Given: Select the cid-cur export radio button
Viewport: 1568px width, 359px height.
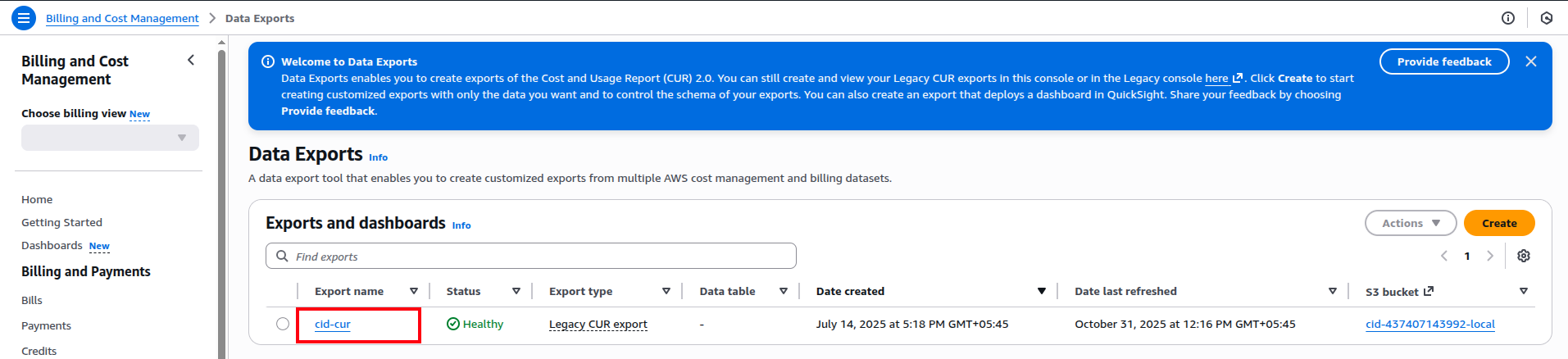Looking at the screenshot, I should [283, 324].
